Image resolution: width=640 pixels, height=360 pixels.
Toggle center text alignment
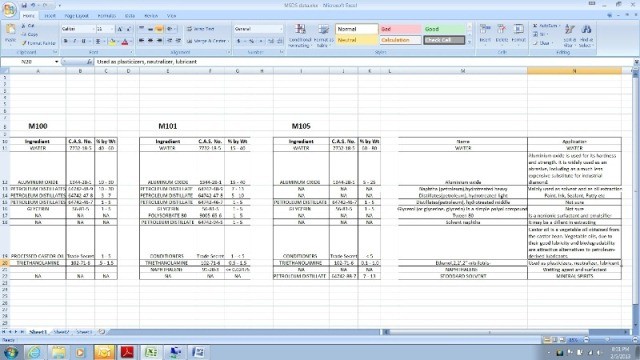tap(150, 41)
